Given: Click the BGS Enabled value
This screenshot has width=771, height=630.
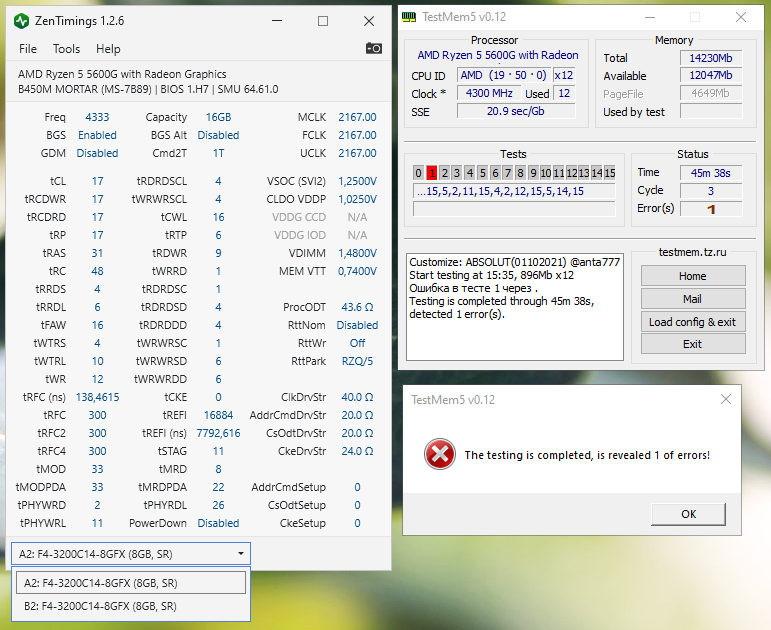Looking at the screenshot, I should coord(97,135).
